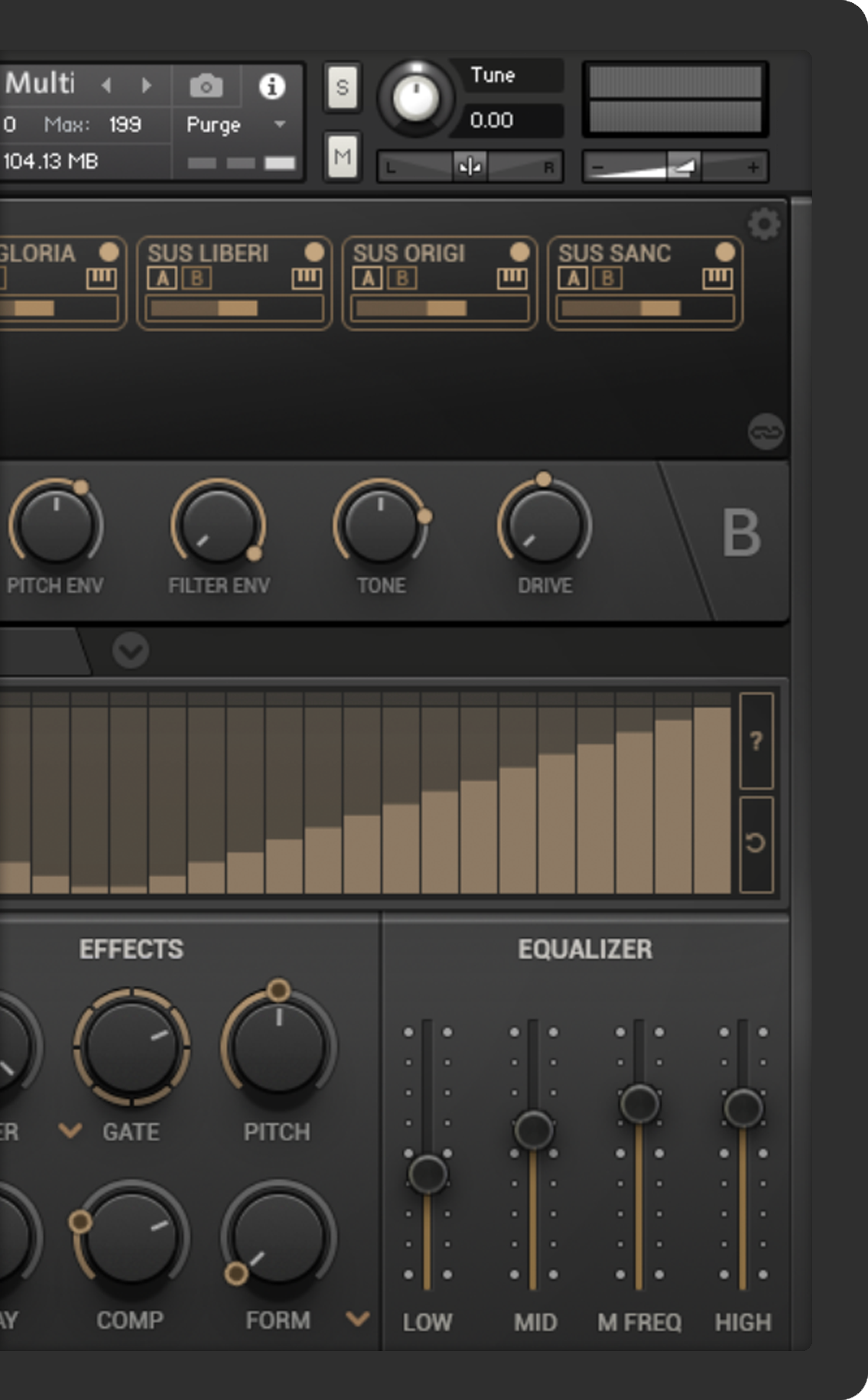Select layer A on SUS LIBERI slot
The height and width of the screenshot is (1400, 868).
coord(162,278)
